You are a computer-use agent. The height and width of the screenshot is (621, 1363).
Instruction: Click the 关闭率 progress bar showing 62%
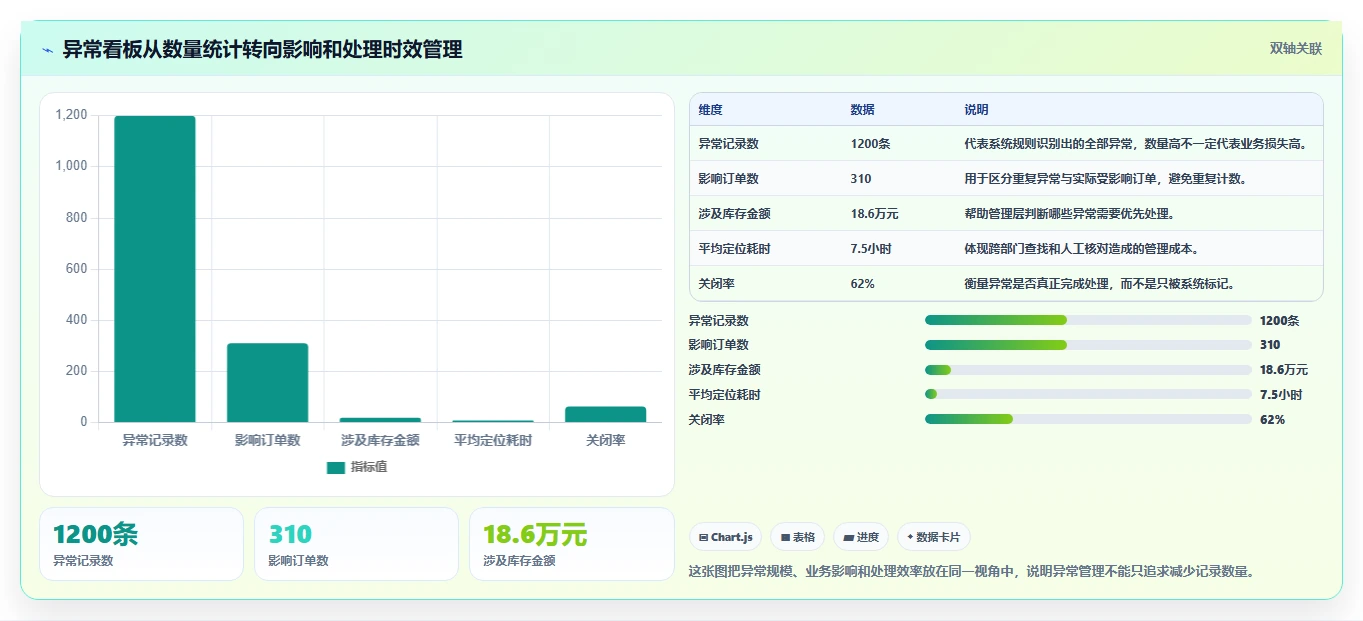[x=1088, y=419]
